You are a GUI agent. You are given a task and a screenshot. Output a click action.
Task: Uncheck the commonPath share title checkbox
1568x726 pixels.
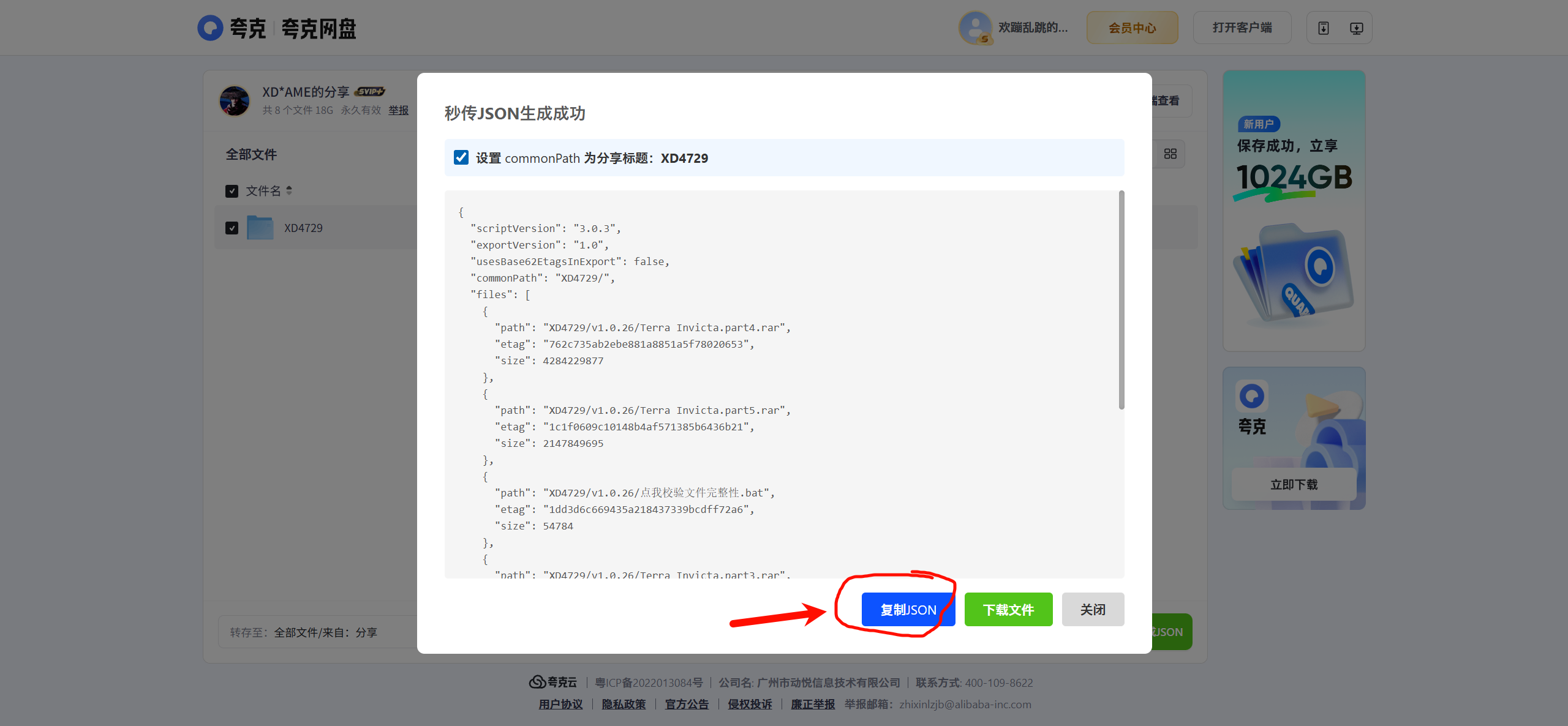click(461, 158)
